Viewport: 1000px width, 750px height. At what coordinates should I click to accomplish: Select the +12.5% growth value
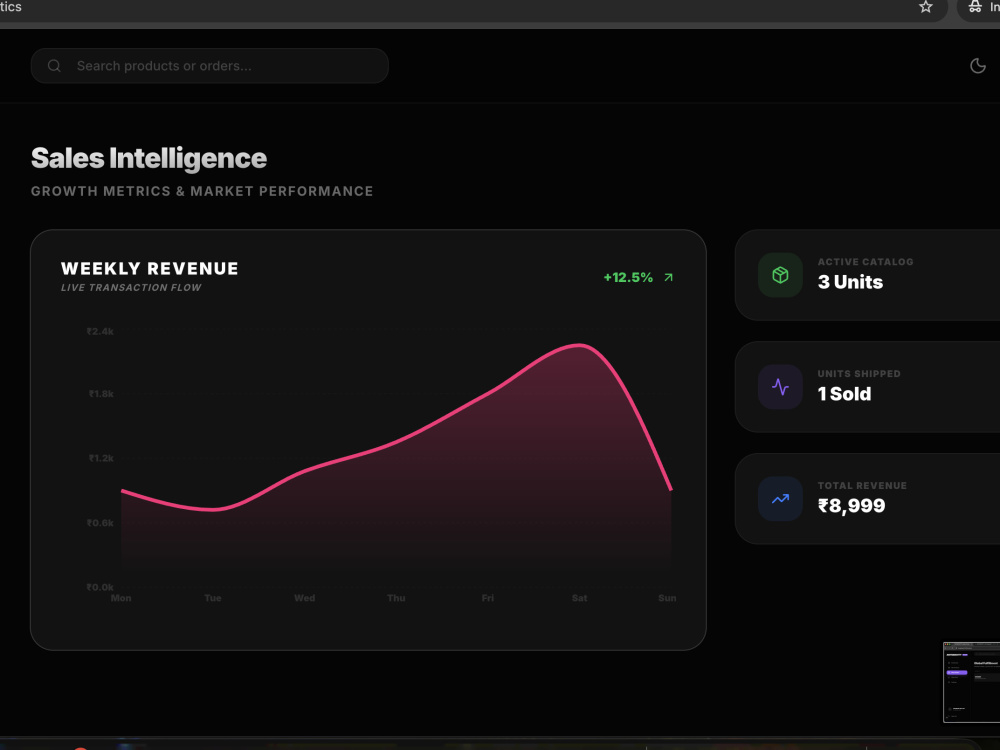[x=628, y=277]
